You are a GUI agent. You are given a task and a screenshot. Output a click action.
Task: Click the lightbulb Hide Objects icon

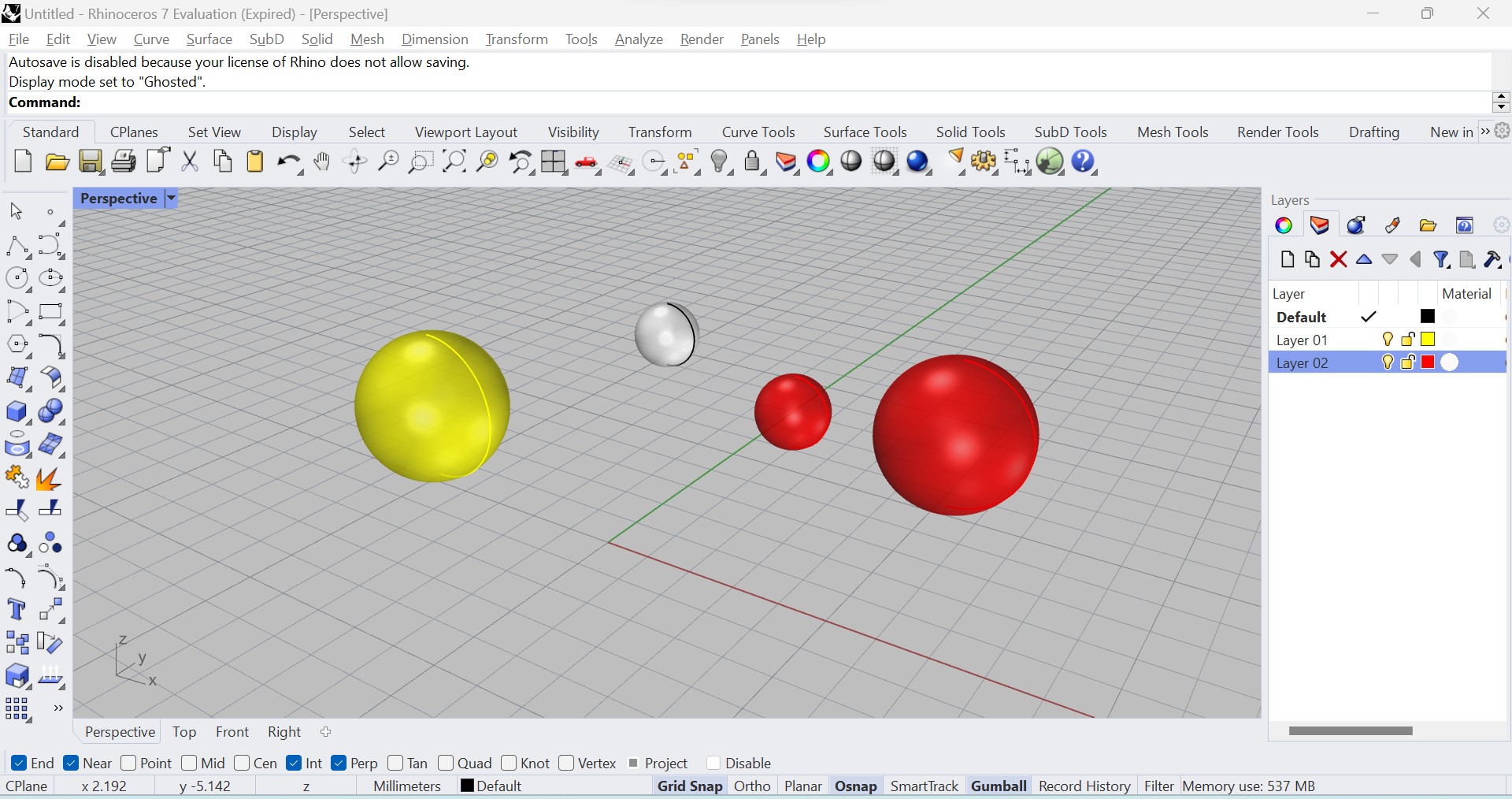click(720, 162)
